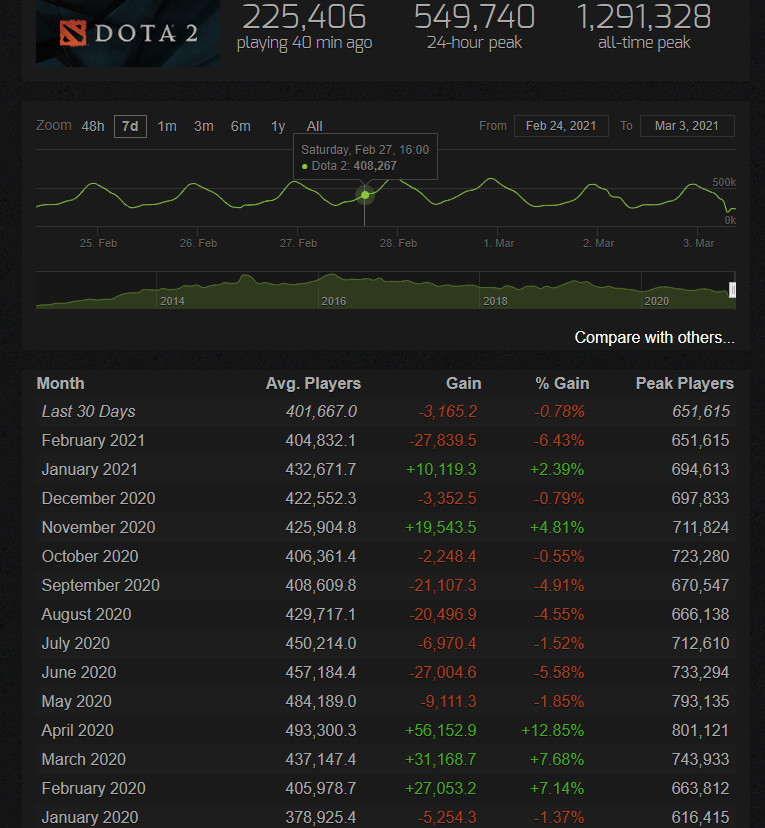Click peak players value 793,135

click(701, 702)
